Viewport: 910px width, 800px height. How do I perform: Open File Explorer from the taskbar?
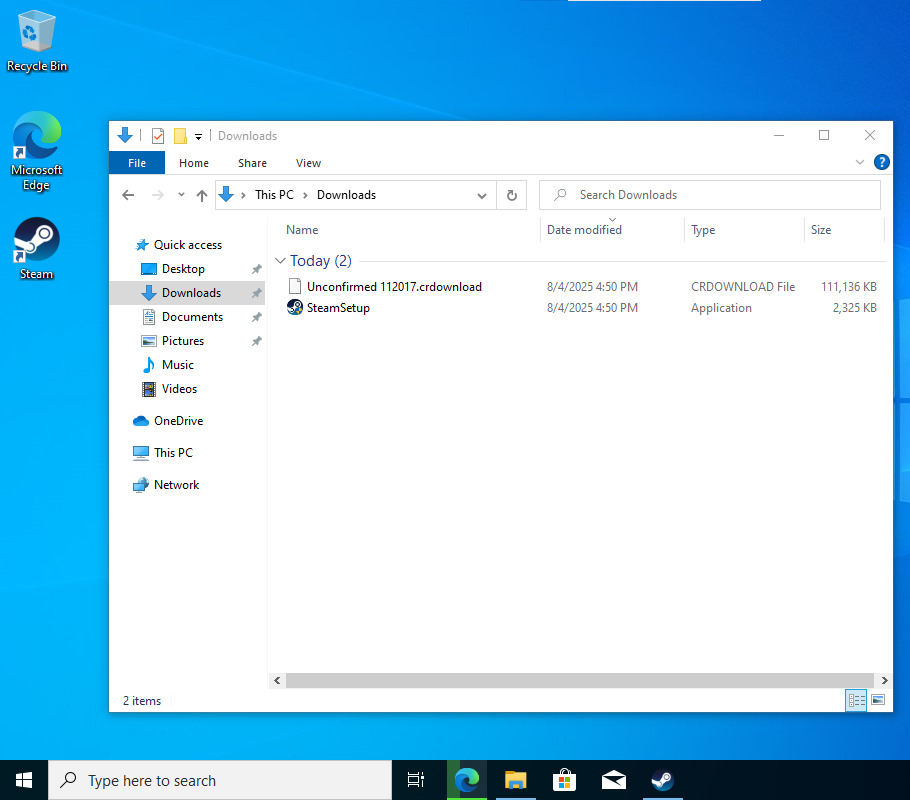tap(515, 780)
